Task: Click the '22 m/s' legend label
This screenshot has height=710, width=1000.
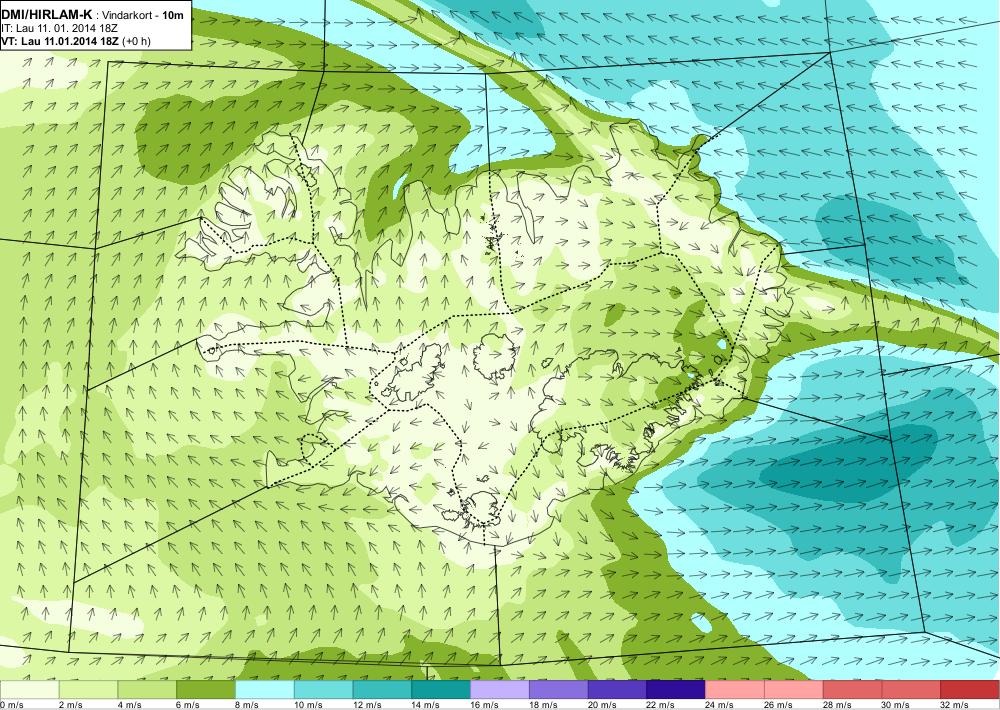Action: point(660,705)
